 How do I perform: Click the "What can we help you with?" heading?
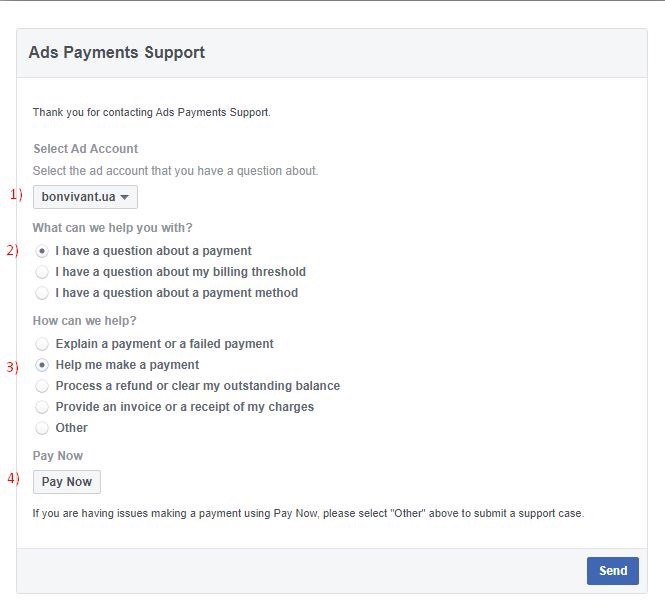coord(112,227)
